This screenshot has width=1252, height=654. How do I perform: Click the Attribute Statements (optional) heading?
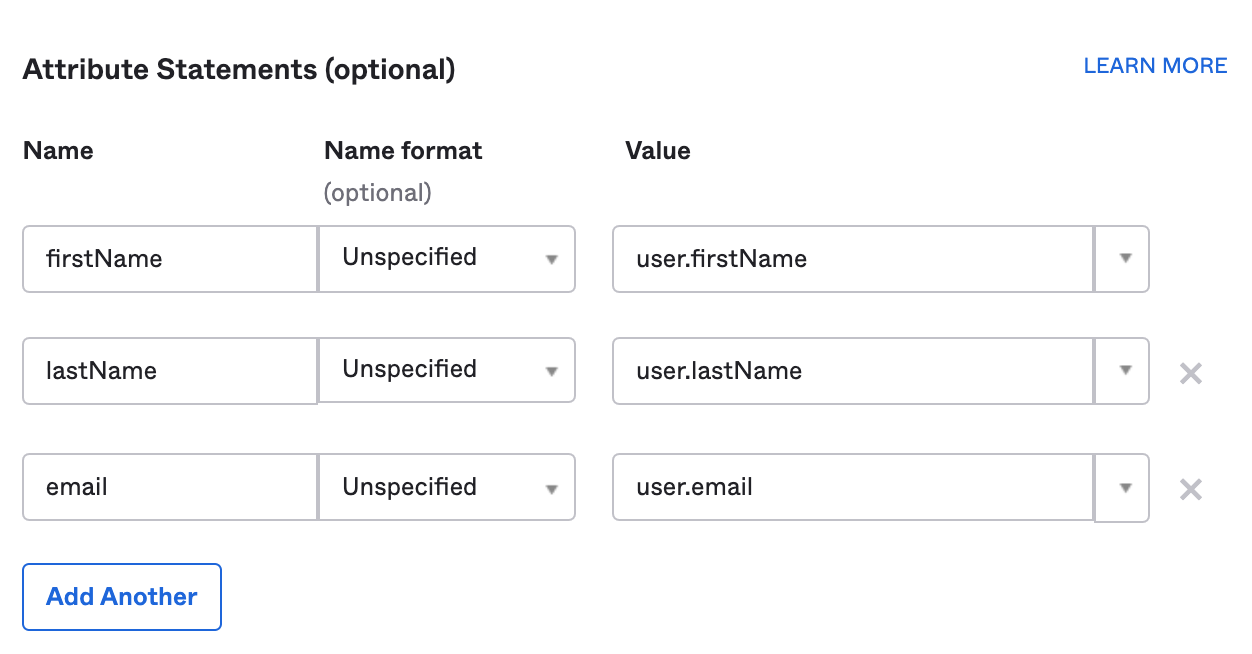click(239, 70)
